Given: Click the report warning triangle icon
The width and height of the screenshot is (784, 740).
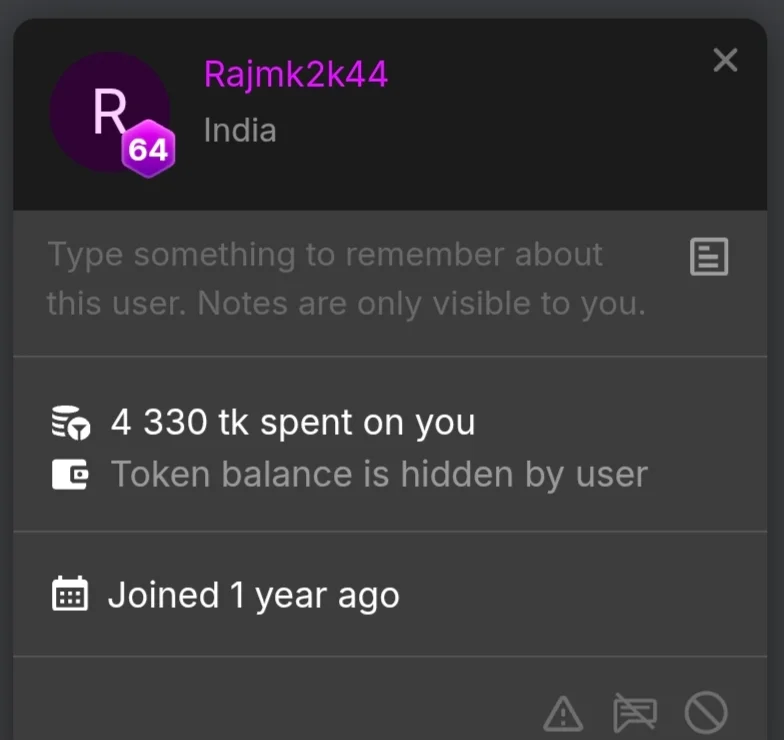Looking at the screenshot, I should tap(563, 713).
